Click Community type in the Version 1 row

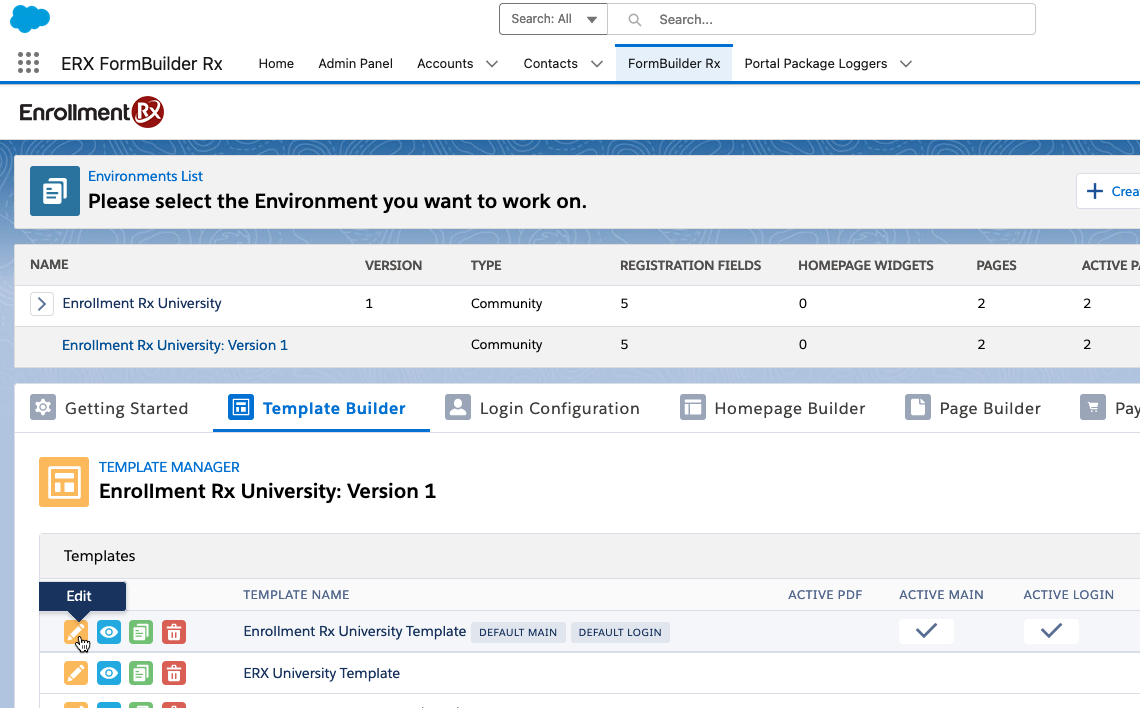point(507,345)
